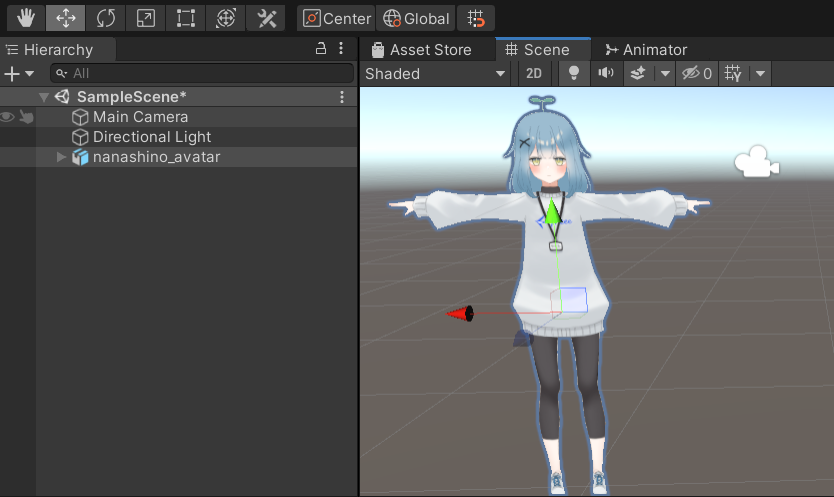
Task: Lock the Hierarchy panel
Action: (321, 49)
